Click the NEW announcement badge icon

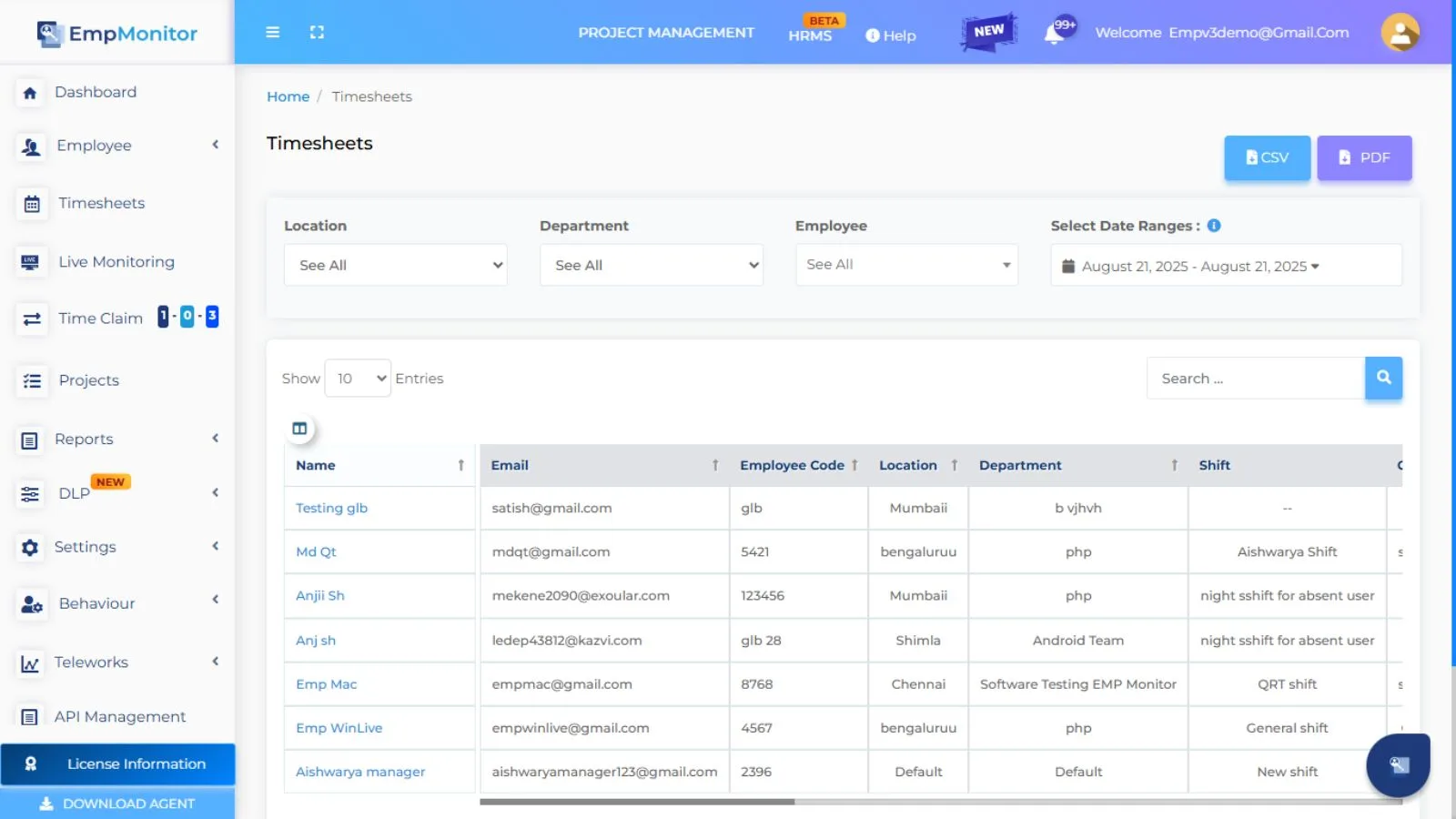tap(988, 32)
